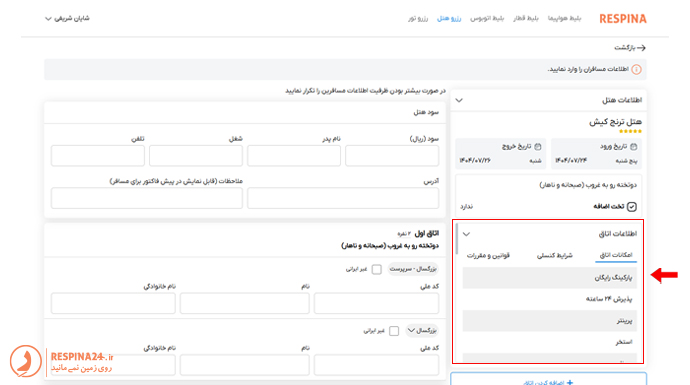Image resolution: width=690 pixels, height=385 pixels.
Task: Select the hotel reservation (رزرو هتل) menu
Action: point(449,18)
